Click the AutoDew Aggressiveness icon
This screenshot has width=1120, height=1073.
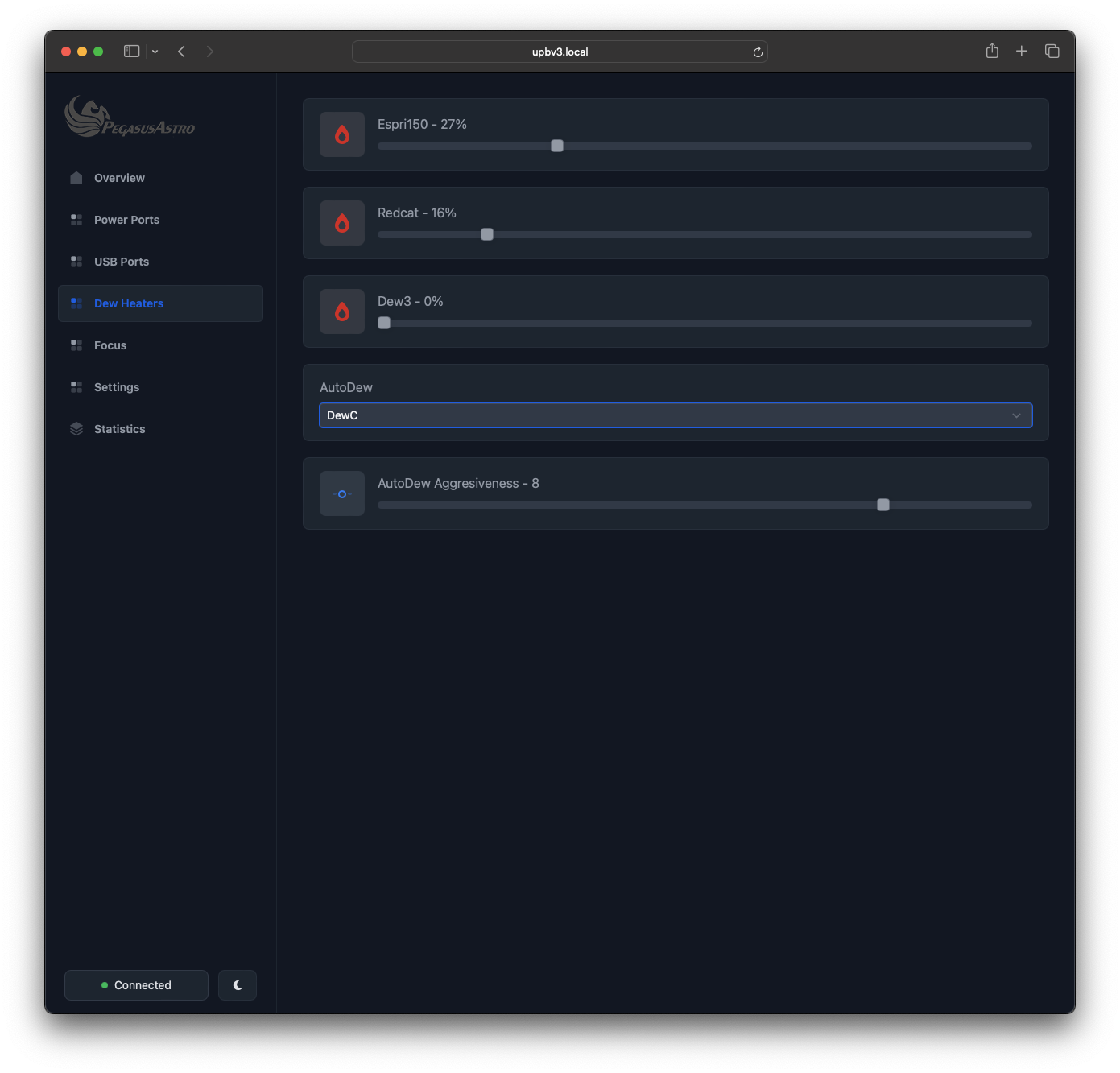coord(342,493)
